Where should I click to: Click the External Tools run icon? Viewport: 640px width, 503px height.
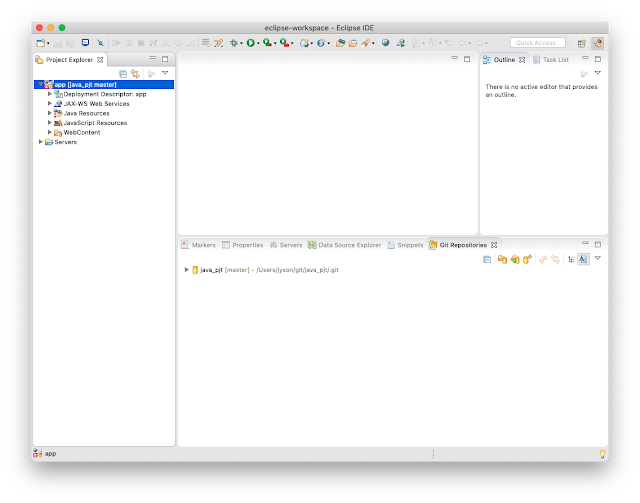(284, 42)
